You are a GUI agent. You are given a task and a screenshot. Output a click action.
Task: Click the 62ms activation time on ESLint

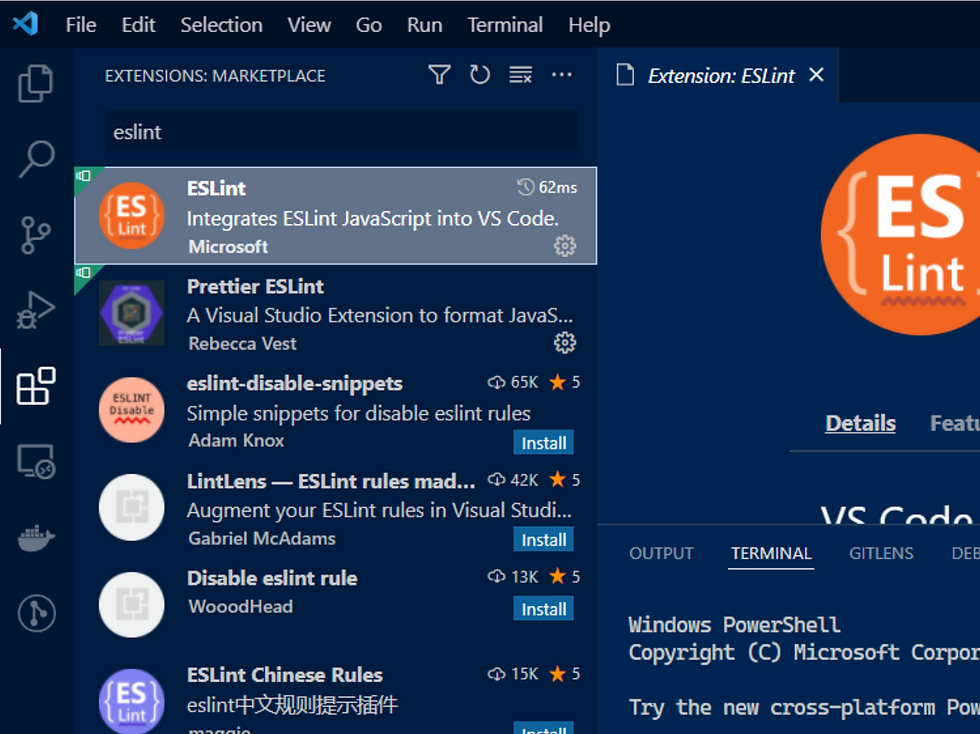tap(548, 188)
